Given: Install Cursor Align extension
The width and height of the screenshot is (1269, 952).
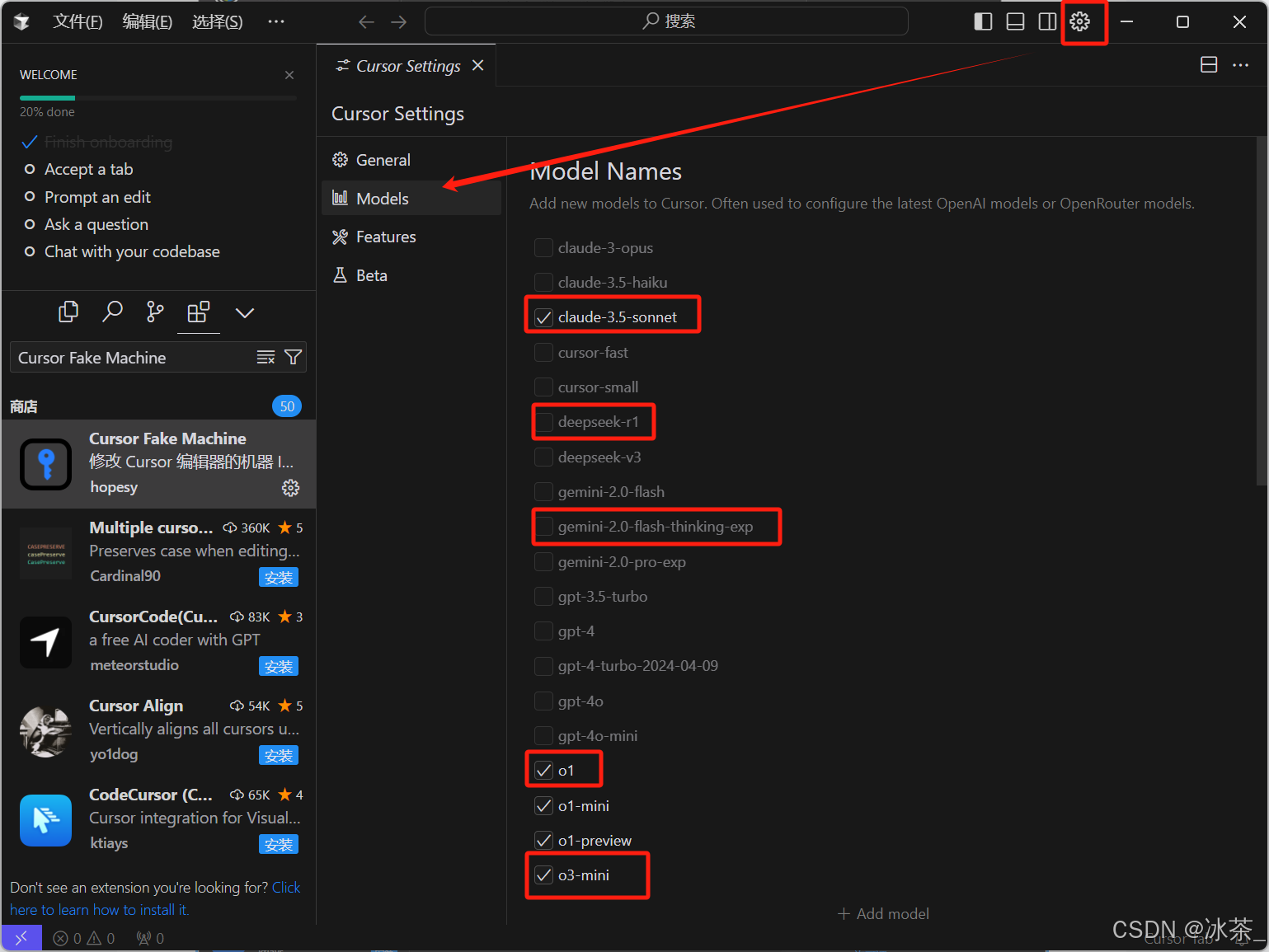Looking at the screenshot, I should tap(279, 755).
